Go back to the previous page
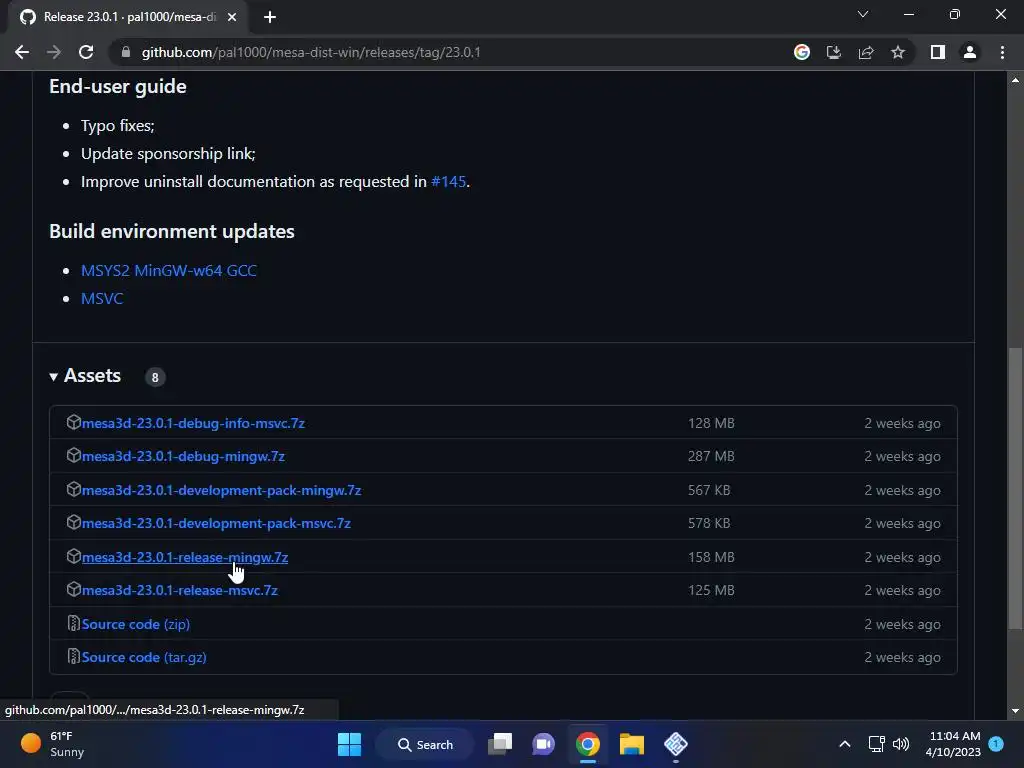 click(x=22, y=52)
